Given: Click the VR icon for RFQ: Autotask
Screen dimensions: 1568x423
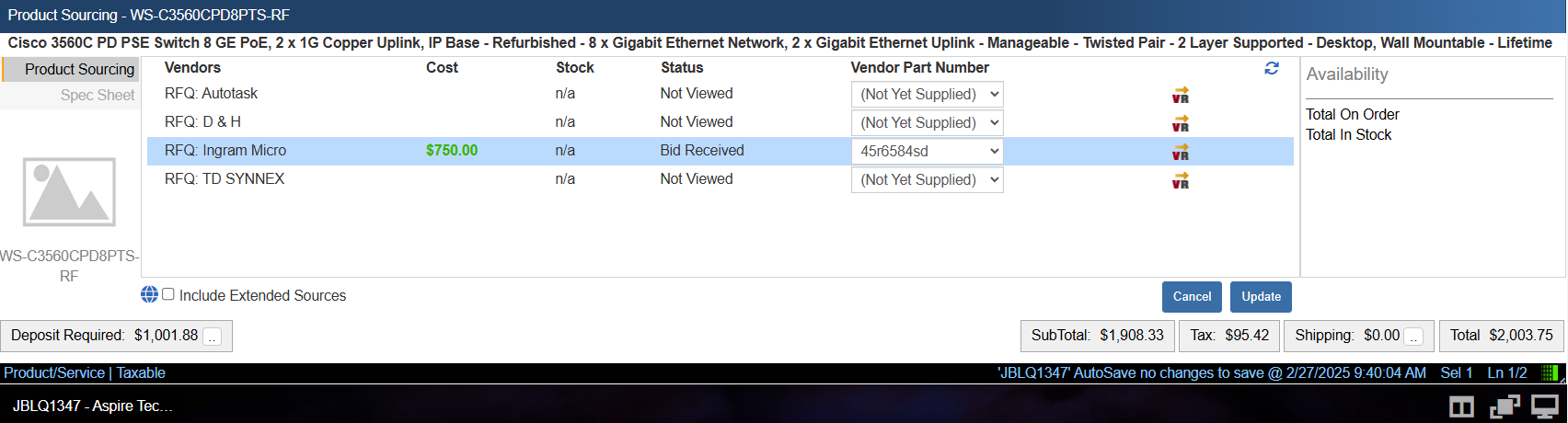Looking at the screenshot, I should (x=1181, y=95).
